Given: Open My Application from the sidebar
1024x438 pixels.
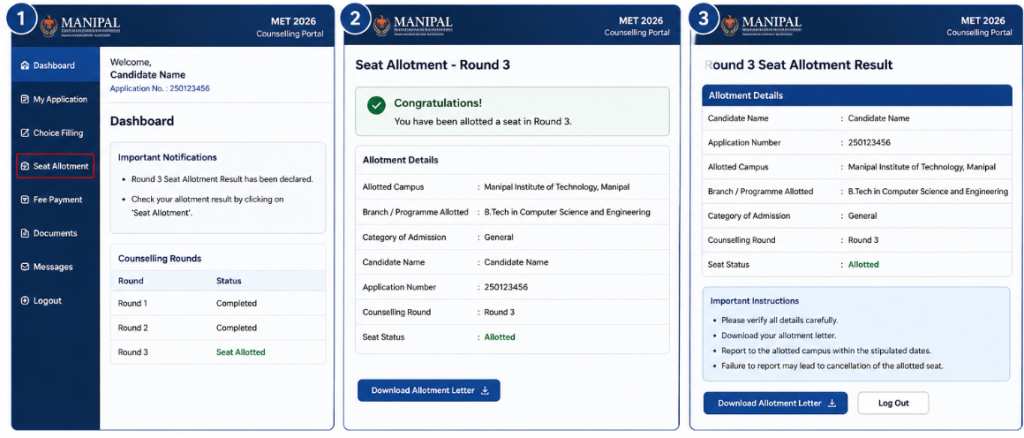Looking at the screenshot, I should pos(56,99).
